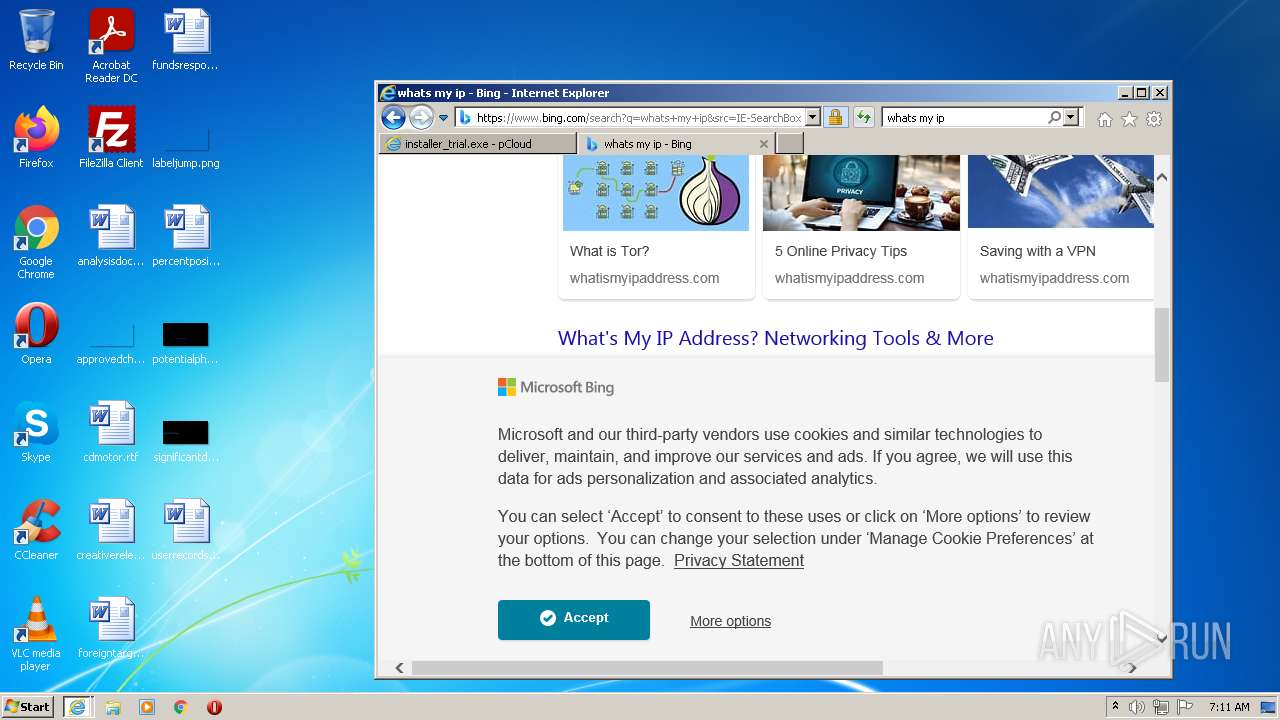This screenshot has height=720, width=1280.
Task: Click the Microsoft Bing logo
Action: tap(556, 387)
